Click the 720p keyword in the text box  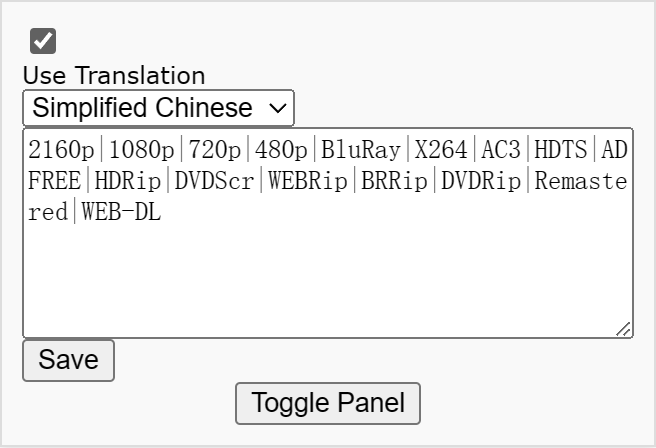point(215,150)
